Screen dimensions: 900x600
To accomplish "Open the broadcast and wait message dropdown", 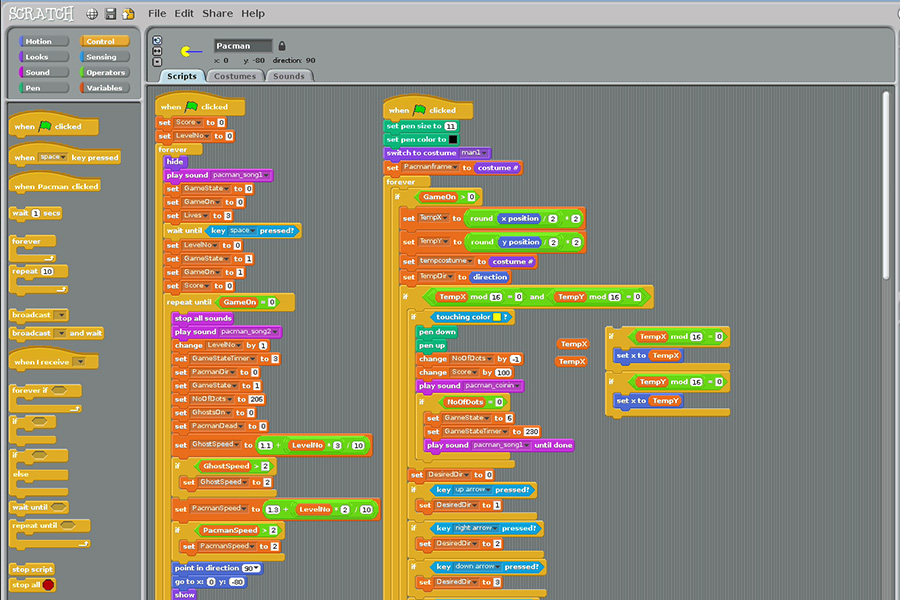I will pyautogui.click(x=60, y=333).
